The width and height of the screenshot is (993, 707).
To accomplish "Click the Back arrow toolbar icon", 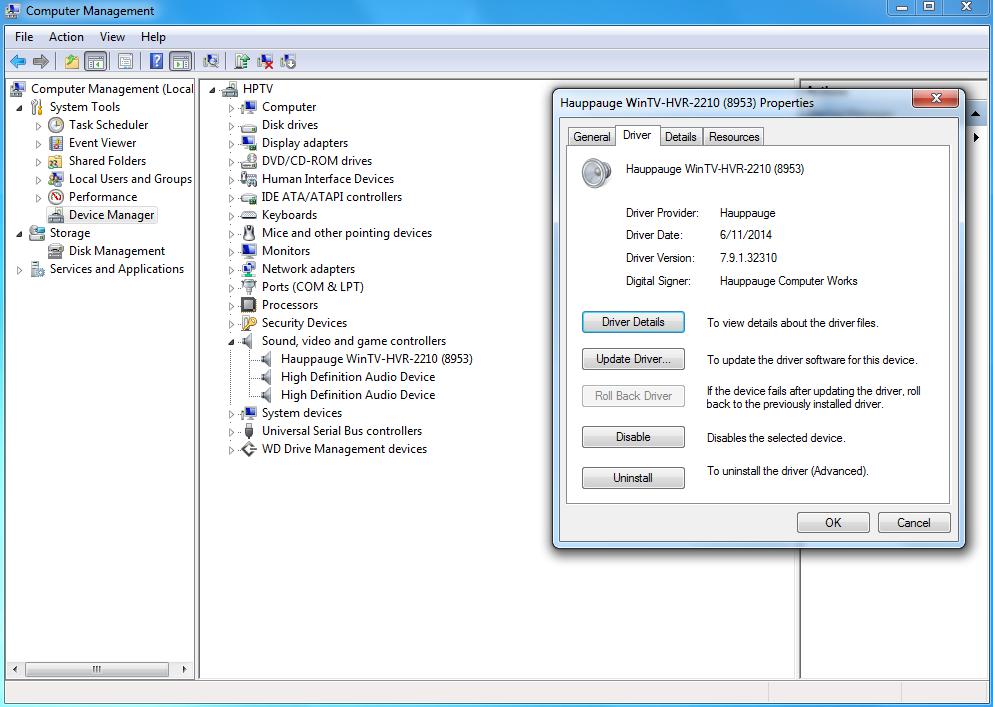I will (x=18, y=62).
